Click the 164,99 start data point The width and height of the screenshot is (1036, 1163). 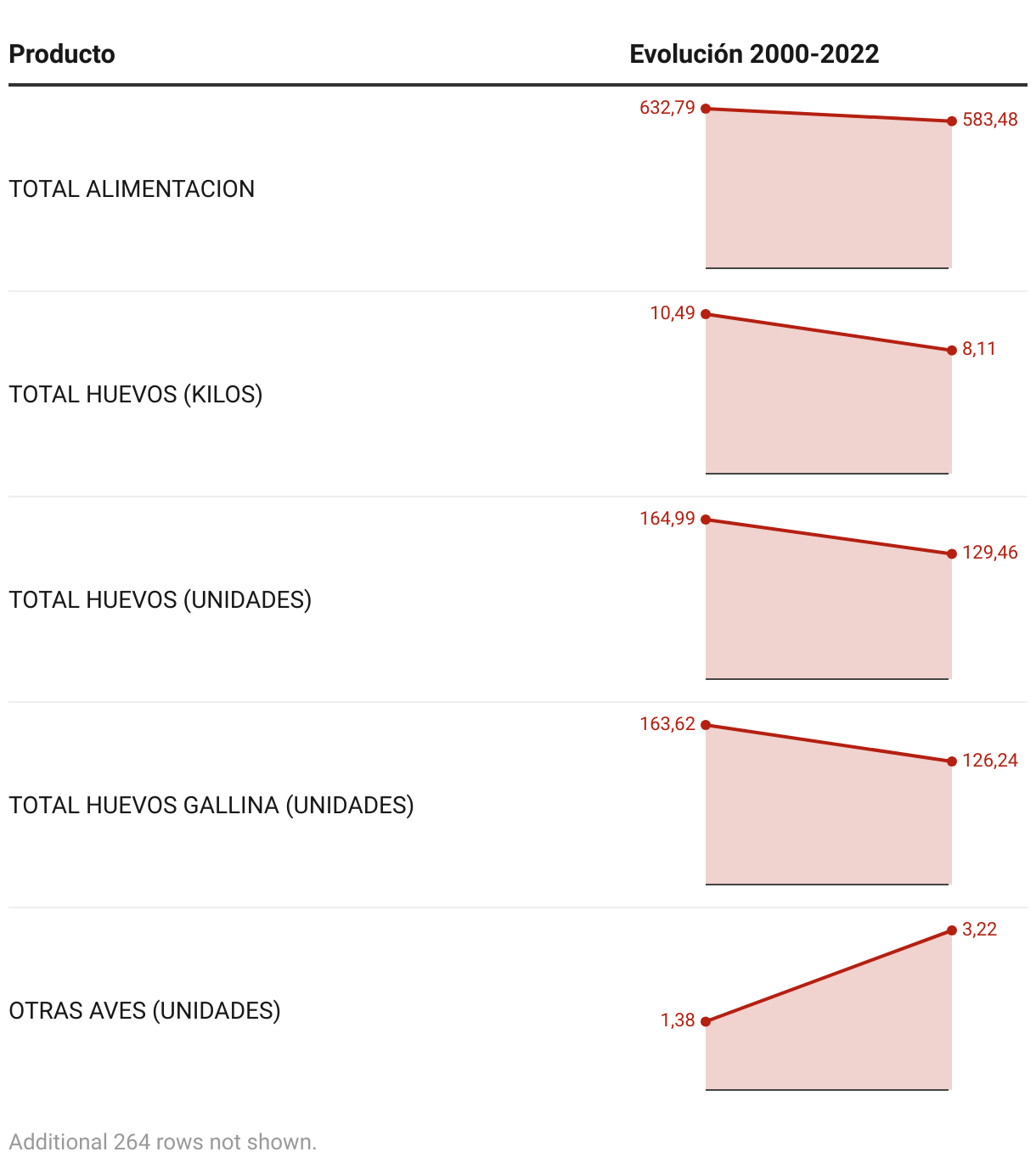[706, 520]
